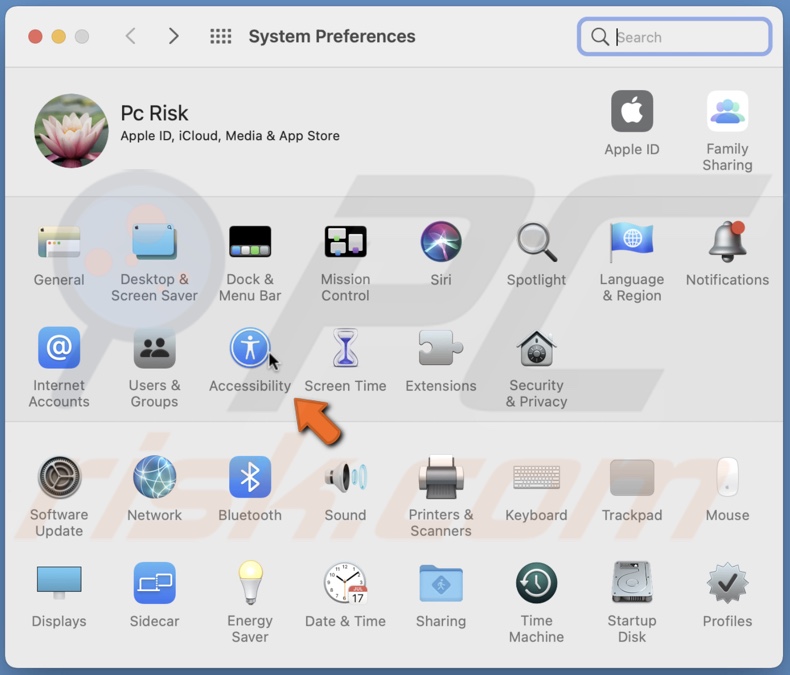Screen dimensions: 790x675
Task: Open the Accessibility preferences pane
Action: [249, 349]
